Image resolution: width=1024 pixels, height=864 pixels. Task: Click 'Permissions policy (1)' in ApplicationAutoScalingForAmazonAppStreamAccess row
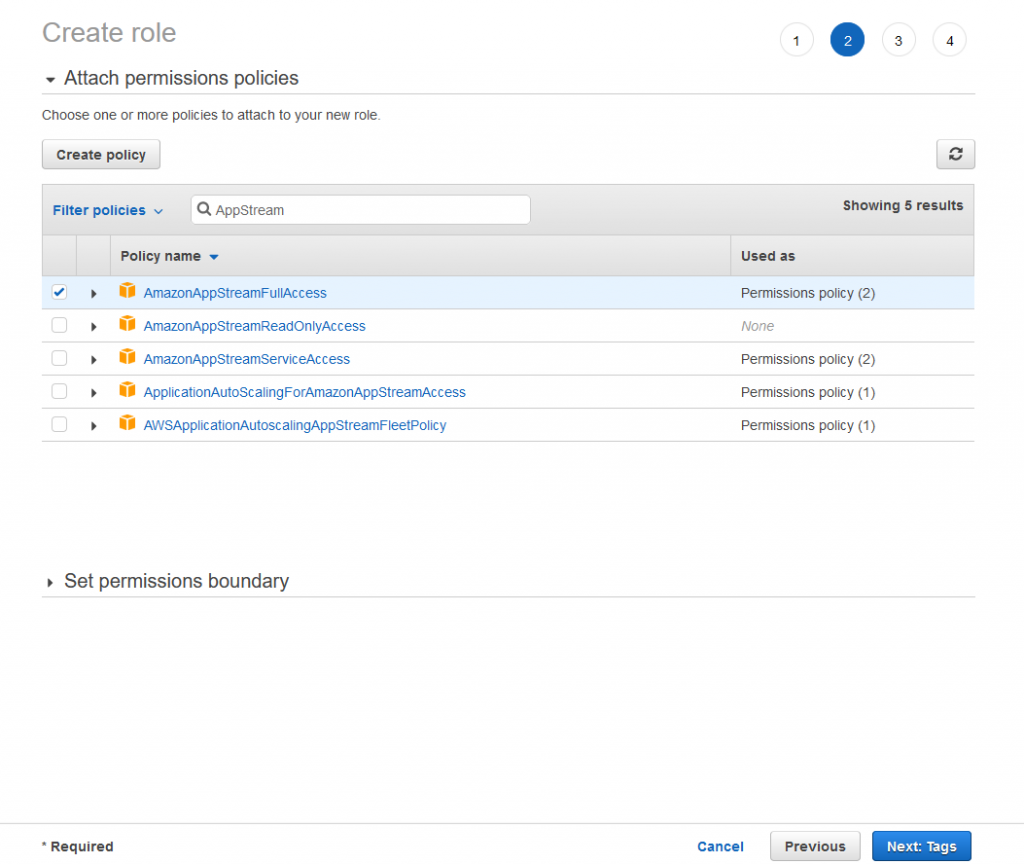808,392
